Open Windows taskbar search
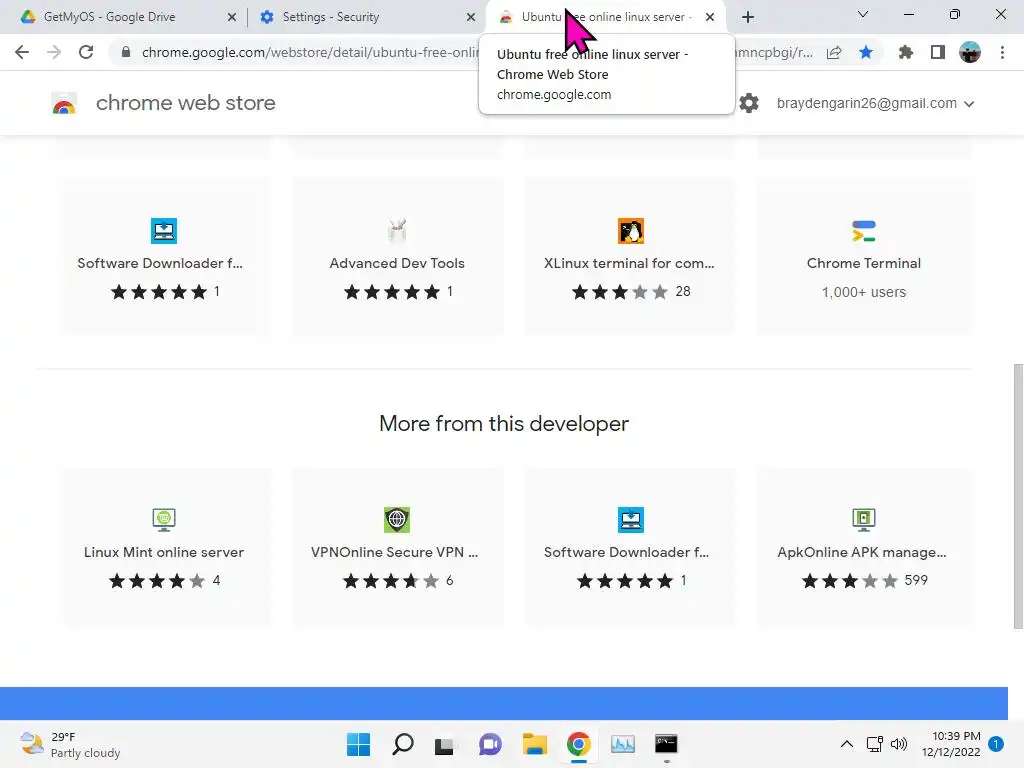This screenshot has width=1024, height=768. [x=403, y=744]
